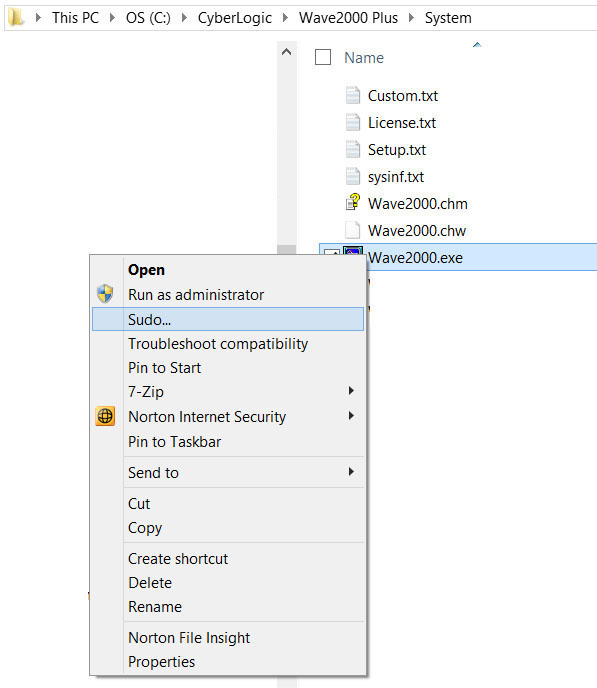
Task: Open dropdown arrow after CyberLogic breadcrumb
Action: pyautogui.click(x=285, y=18)
